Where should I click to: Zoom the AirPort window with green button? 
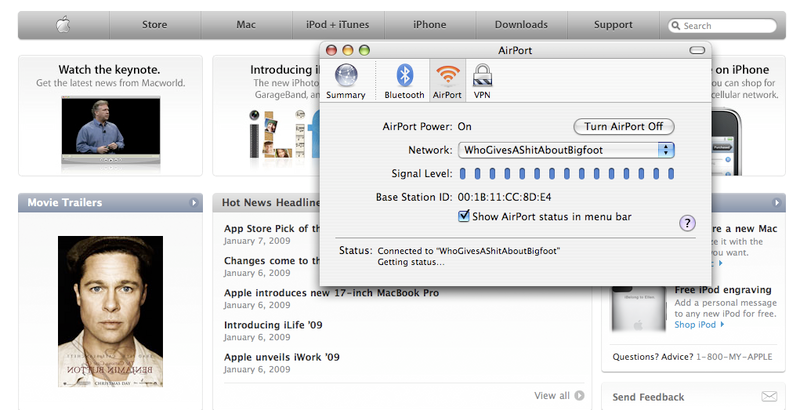pos(364,50)
